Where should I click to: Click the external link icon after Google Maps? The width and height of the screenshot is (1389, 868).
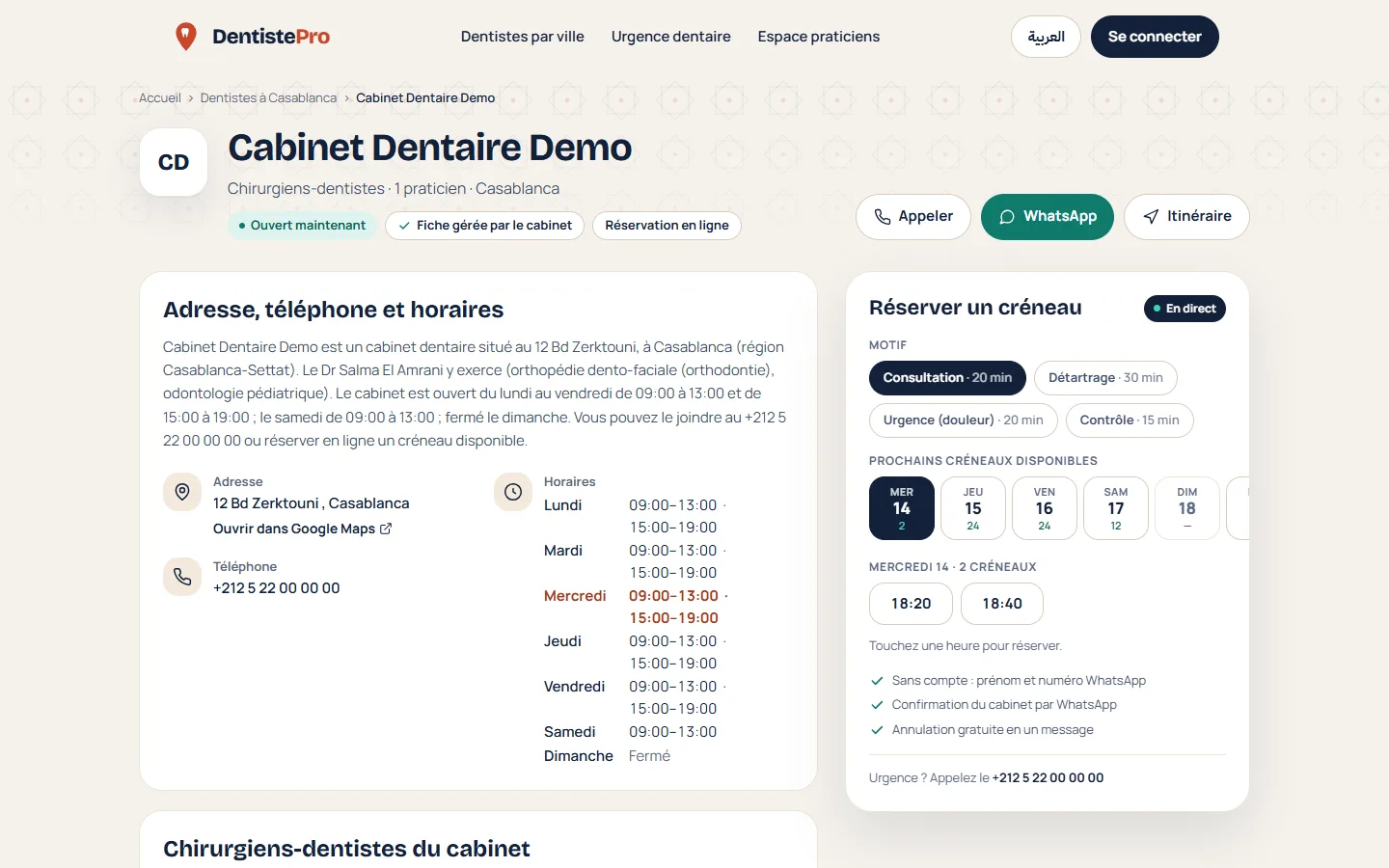coord(386,529)
